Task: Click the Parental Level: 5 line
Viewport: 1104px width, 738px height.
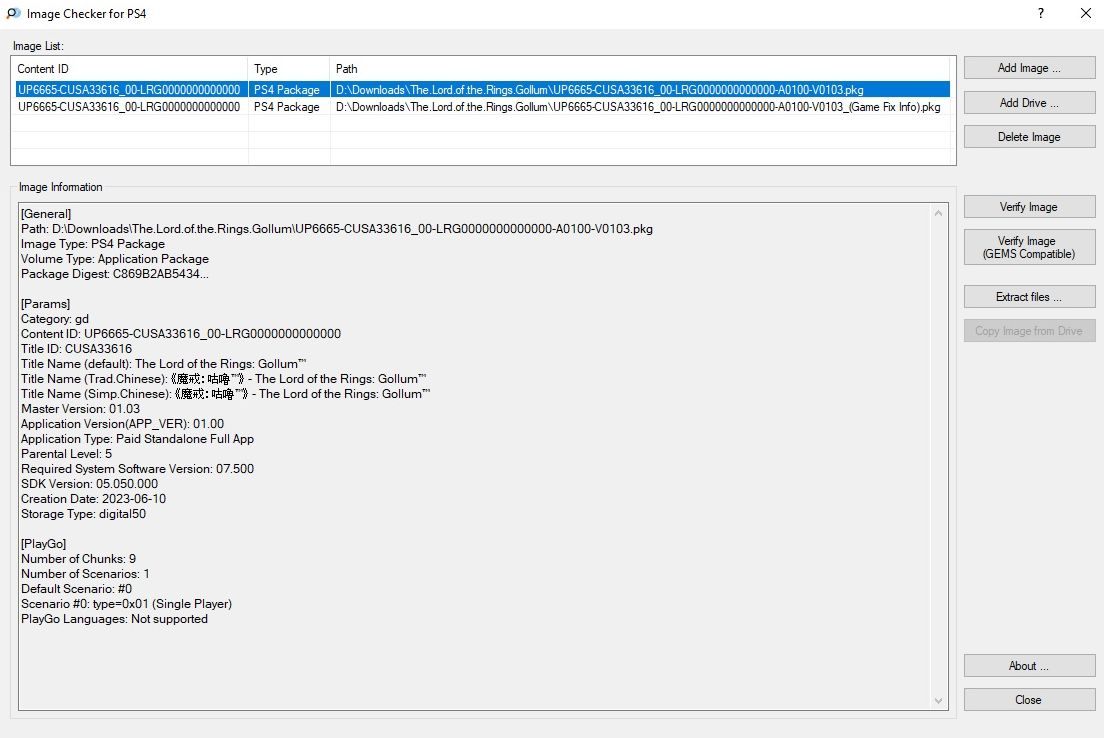Action: pyautogui.click(x=67, y=454)
